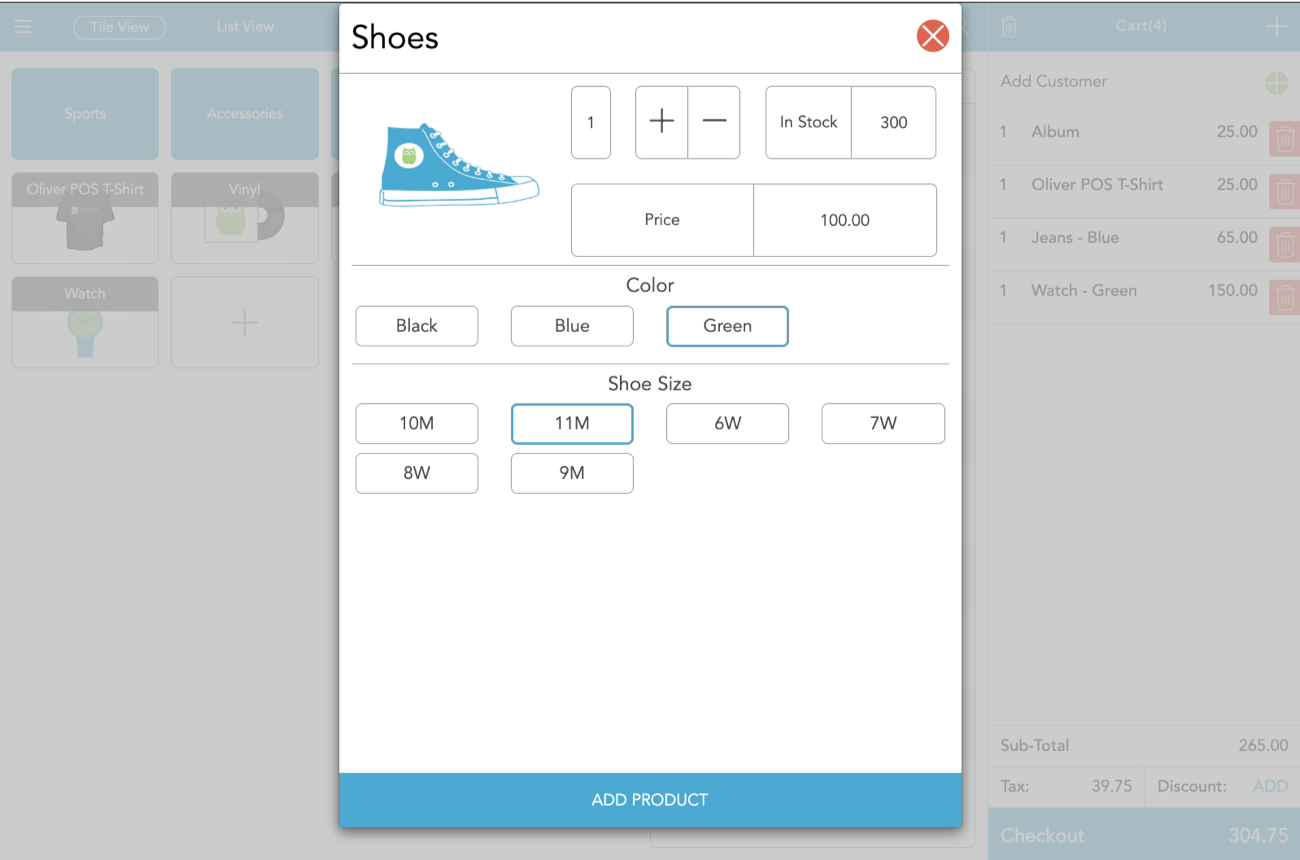Increase quantity with the plus button
The height and width of the screenshot is (860, 1300).
(662, 122)
